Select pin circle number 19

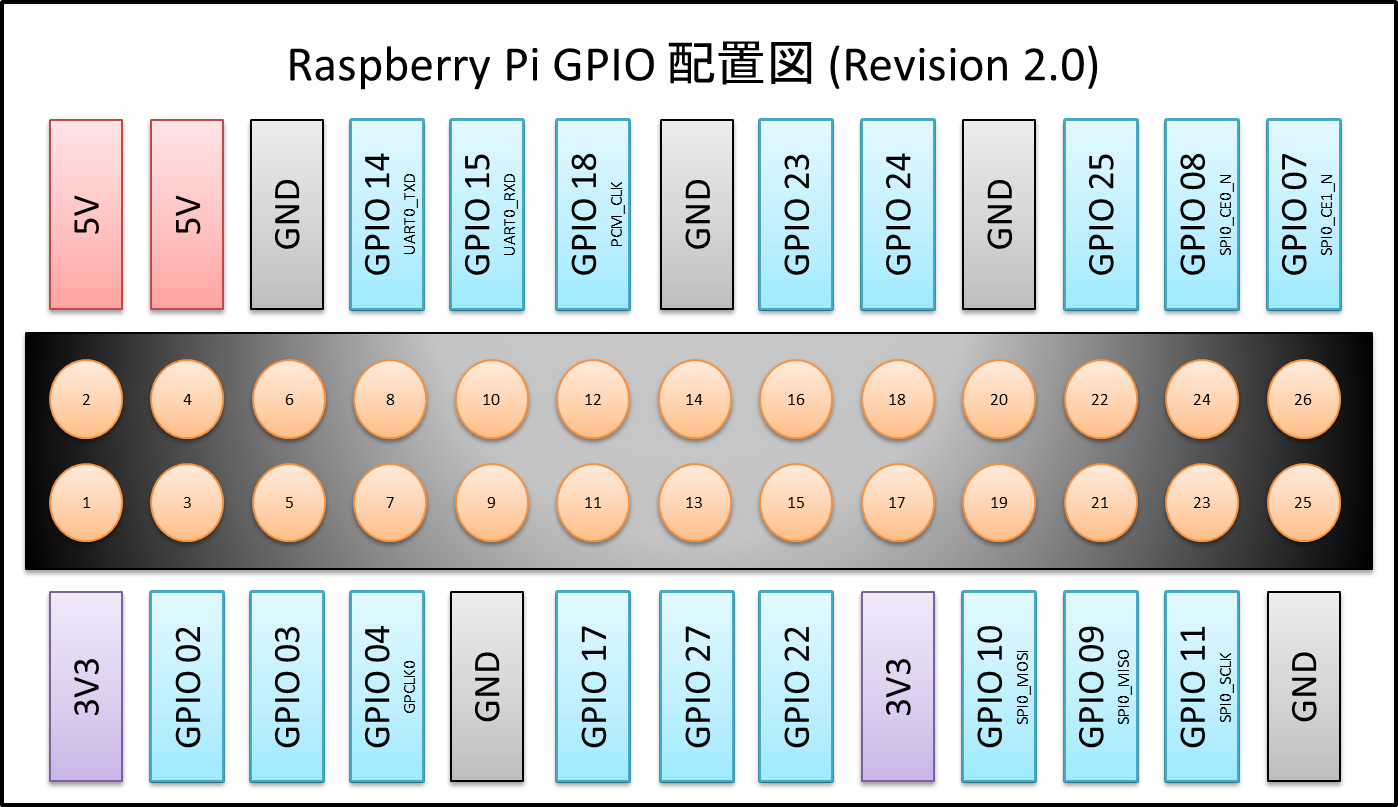click(999, 503)
